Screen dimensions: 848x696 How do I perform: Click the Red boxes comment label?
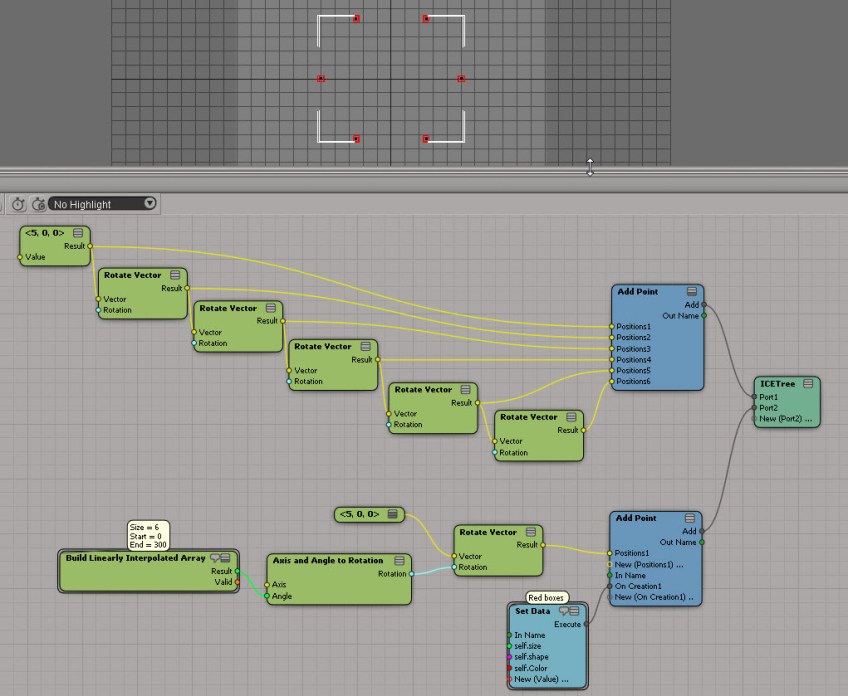[x=547, y=598]
